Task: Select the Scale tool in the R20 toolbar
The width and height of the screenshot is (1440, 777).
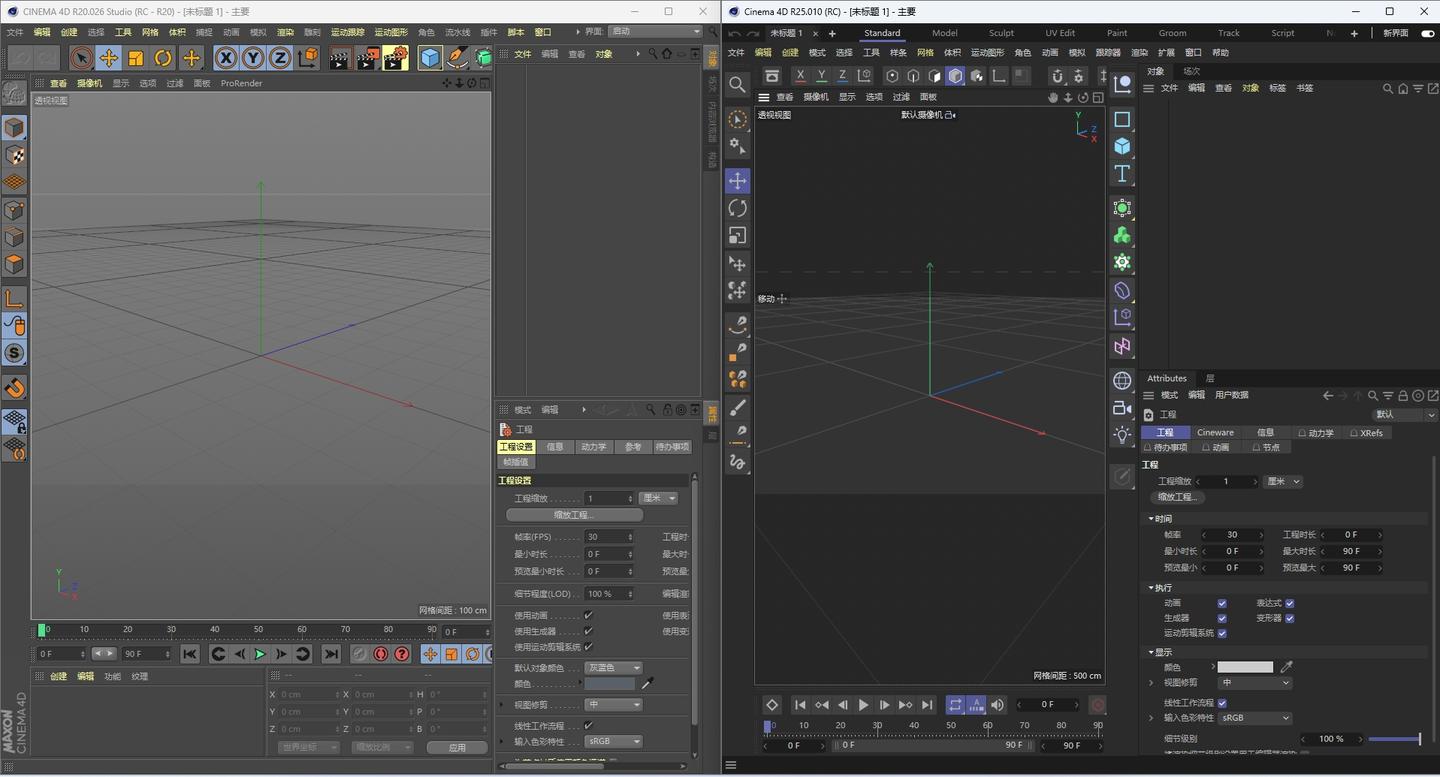Action: pyautogui.click(x=135, y=57)
